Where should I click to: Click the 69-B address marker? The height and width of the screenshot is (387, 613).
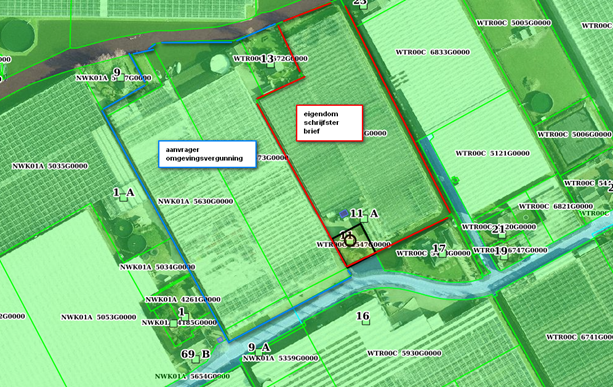pyautogui.click(x=195, y=360)
